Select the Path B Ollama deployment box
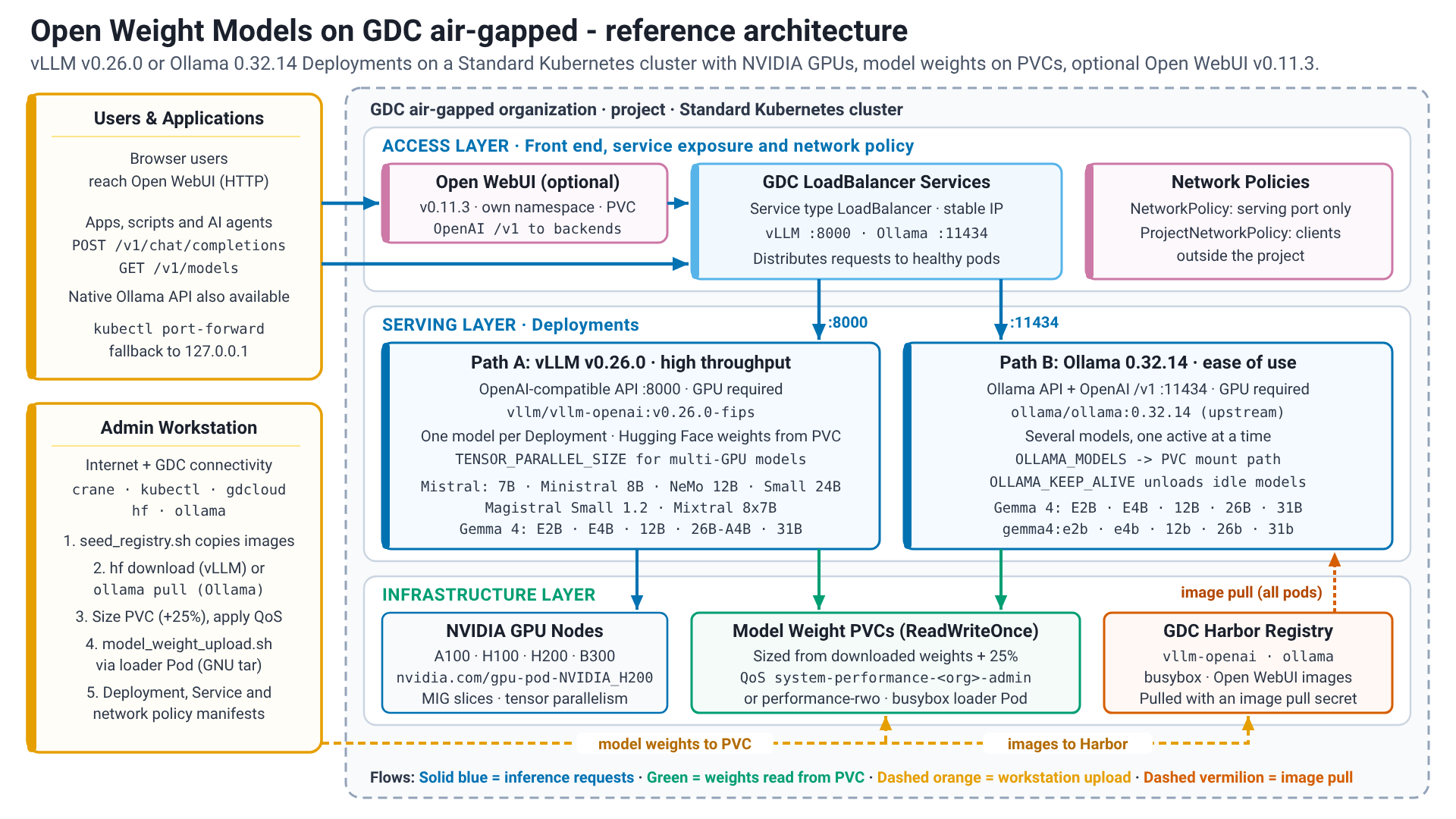Viewport: 1456px width, 819px height. 1148,446
